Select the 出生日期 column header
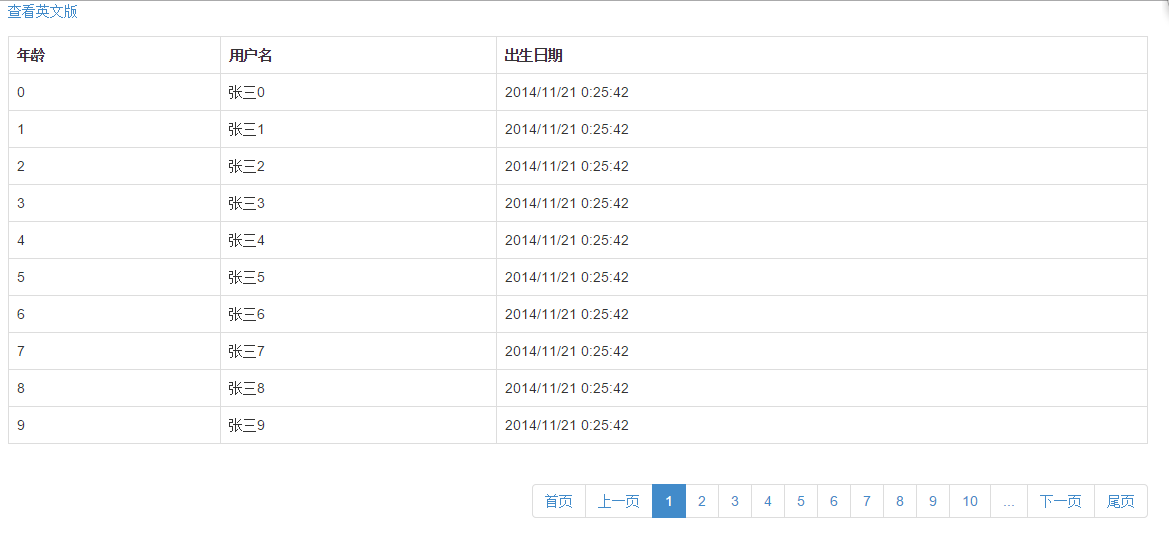The image size is (1169, 549). pos(822,55)
